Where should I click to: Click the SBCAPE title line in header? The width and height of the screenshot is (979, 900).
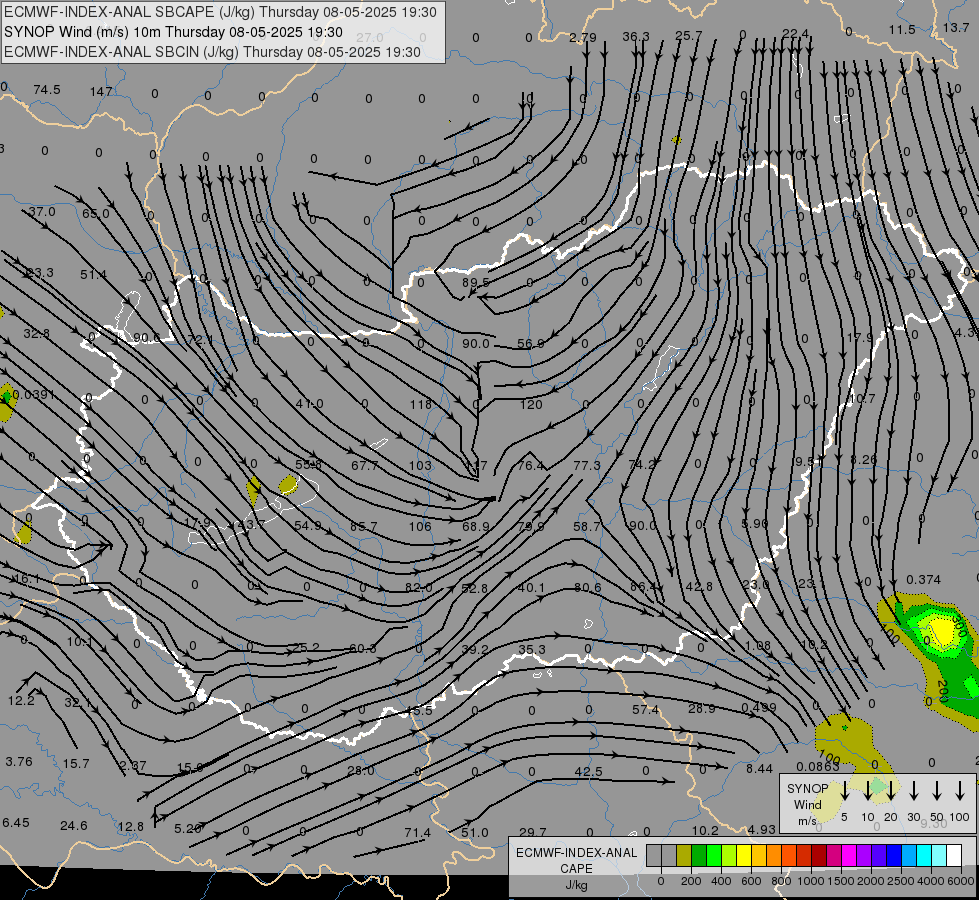pyautogui.click(x=220, y=12)
